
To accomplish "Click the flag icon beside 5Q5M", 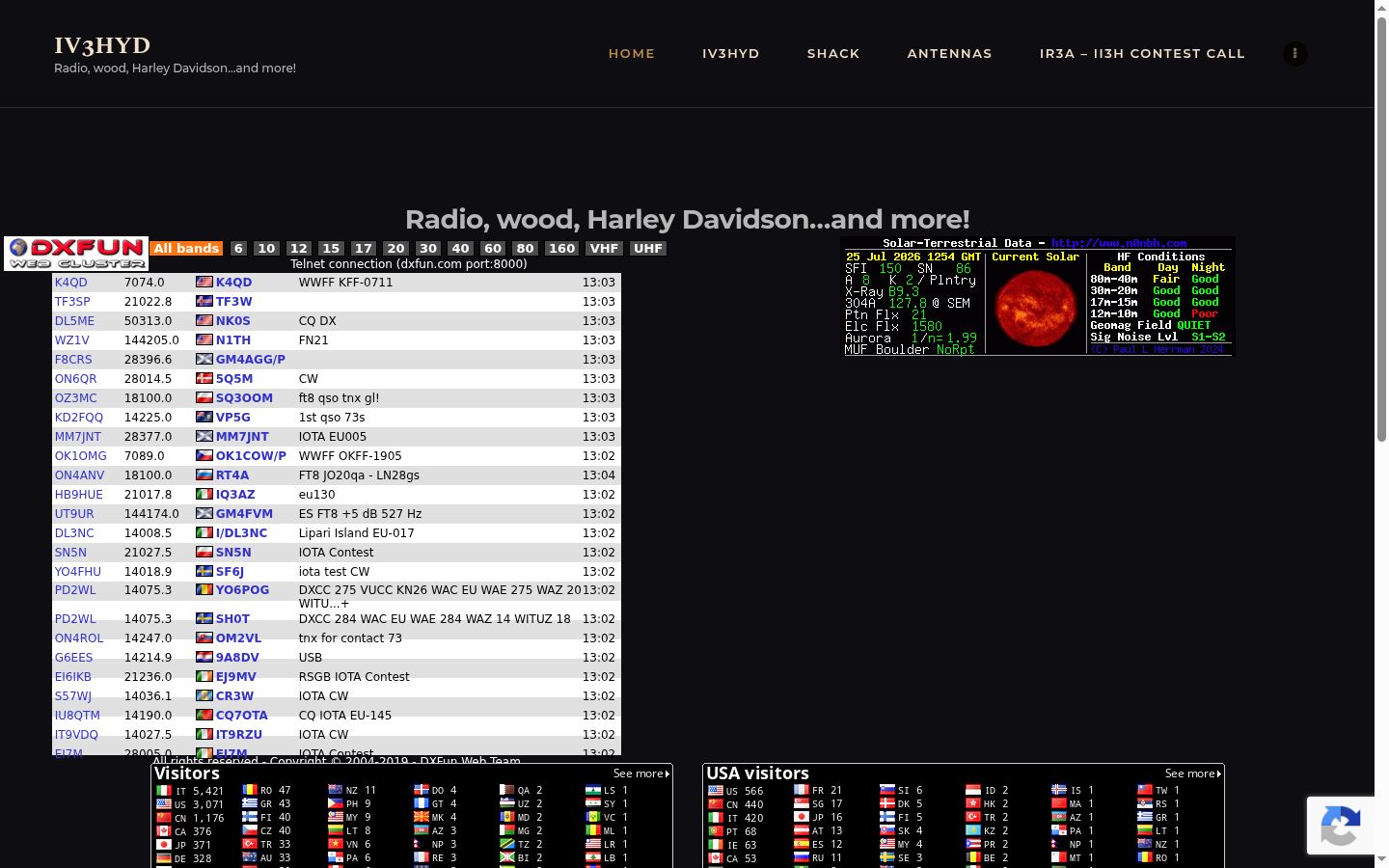I will coord(204,379).
